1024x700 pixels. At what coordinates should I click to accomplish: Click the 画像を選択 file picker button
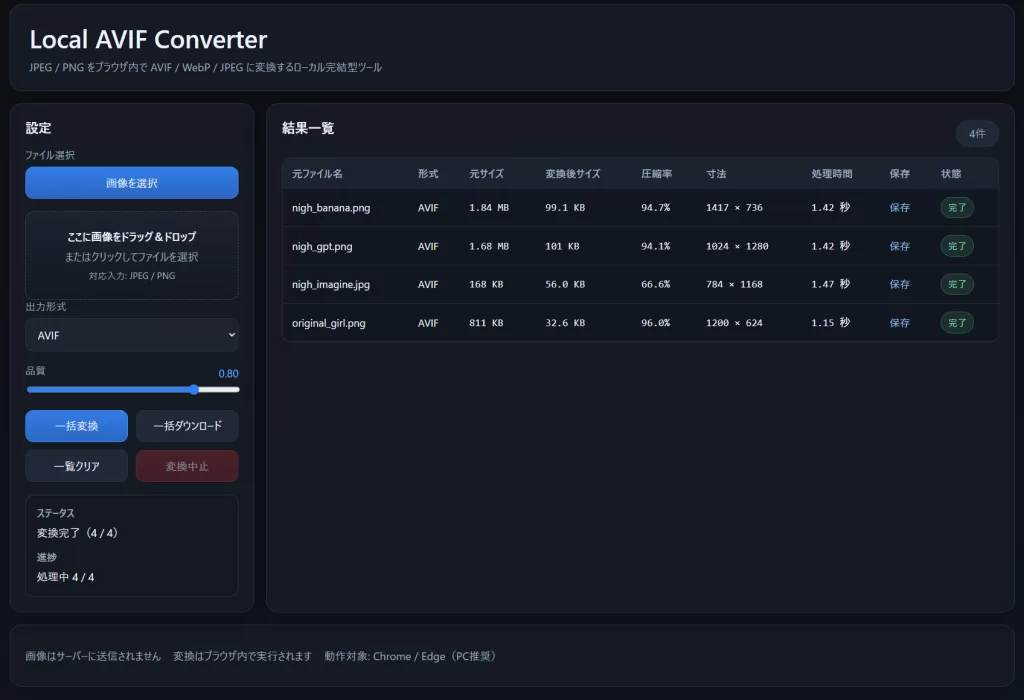point(131,182)
